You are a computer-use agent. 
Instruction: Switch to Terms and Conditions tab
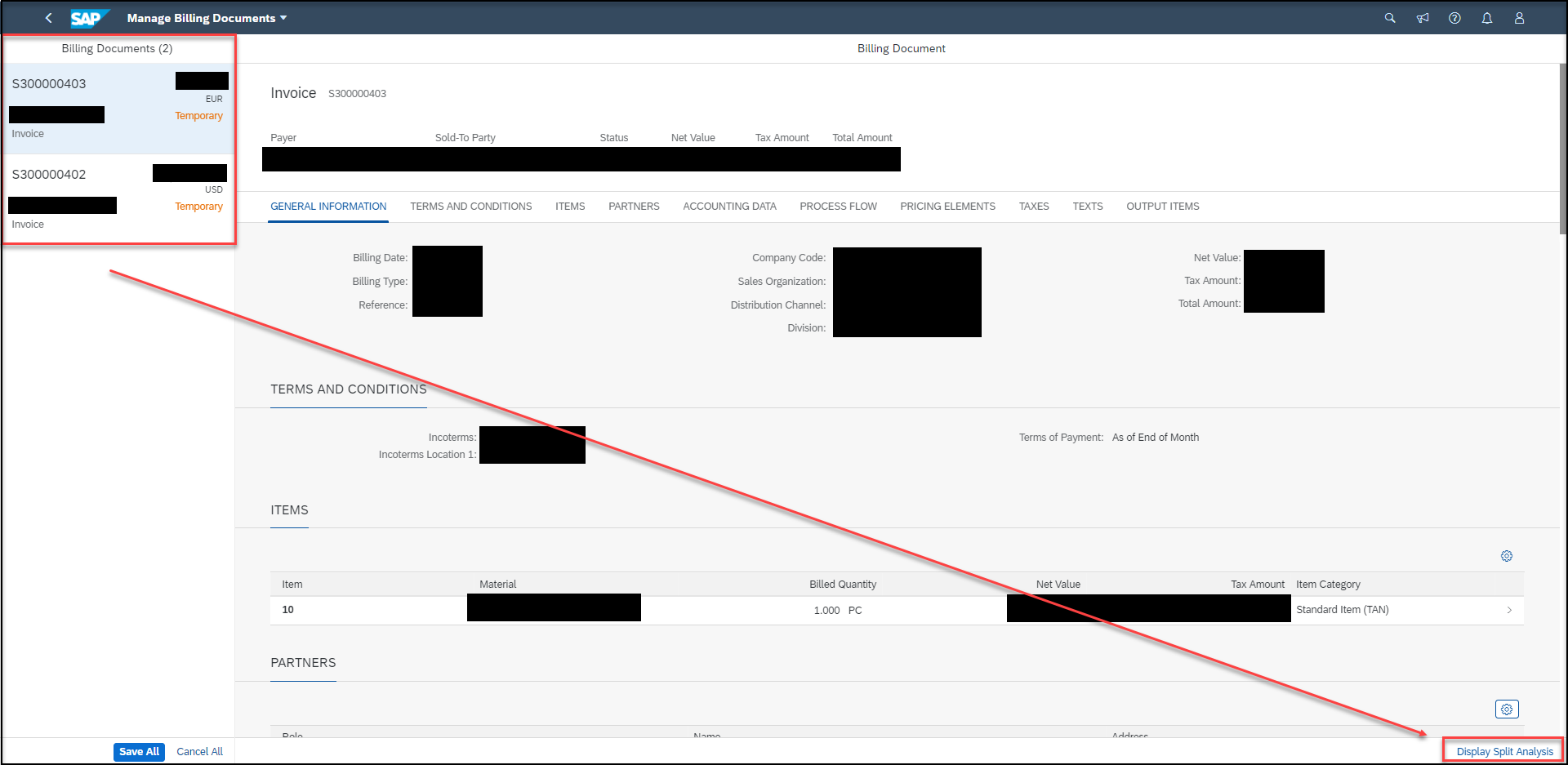471,207
